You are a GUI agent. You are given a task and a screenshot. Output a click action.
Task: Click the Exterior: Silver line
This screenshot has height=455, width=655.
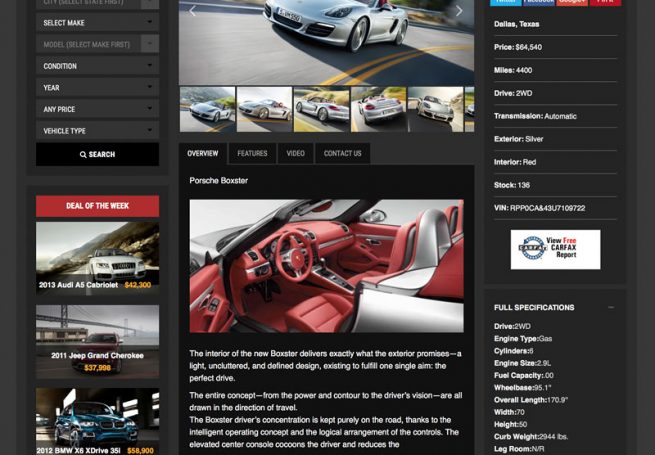(x=518, y=139)
